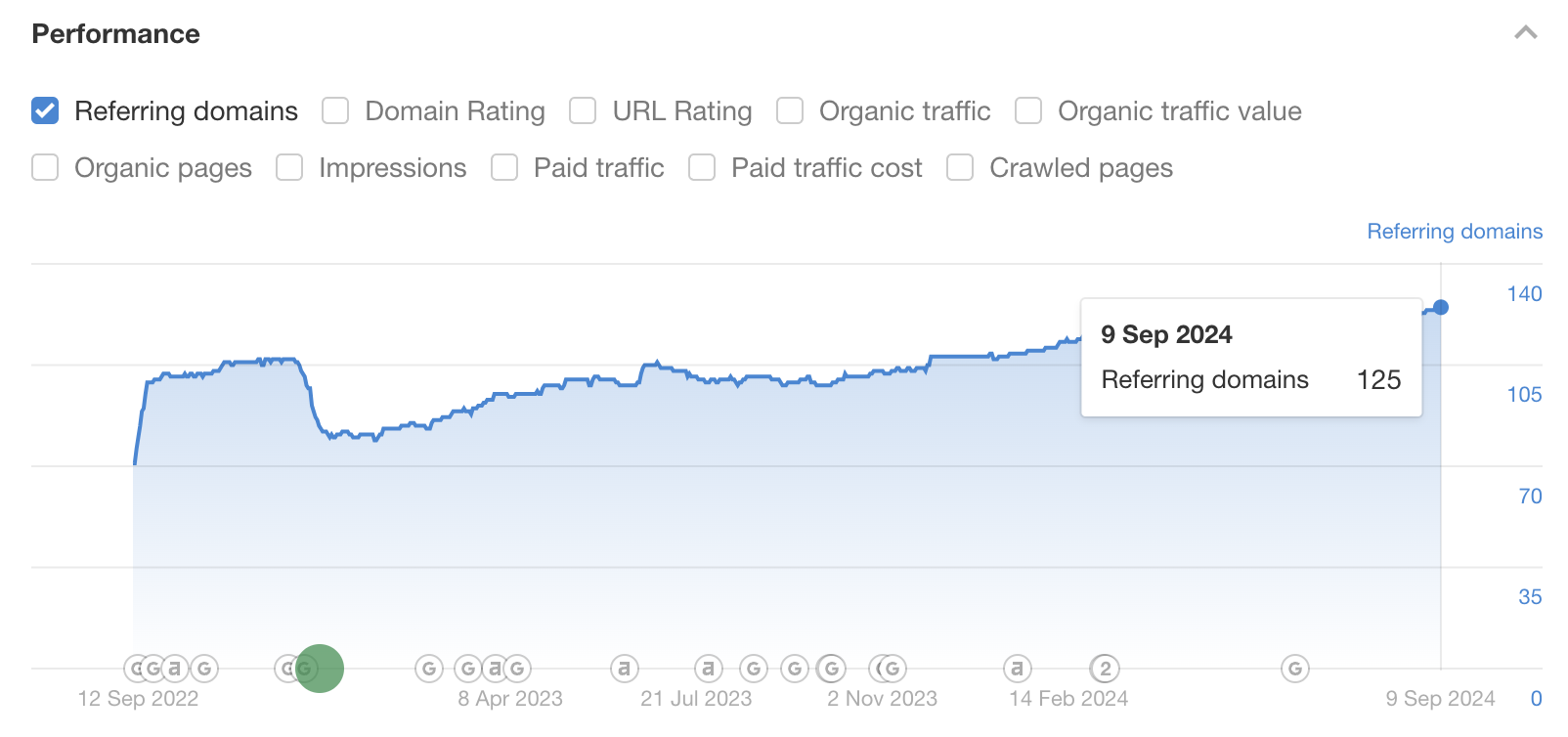This screenshot has width=1568, height=737.
Task: Click the 14 Feb 2024 x-axis date
Action: tap(1068, 699)
